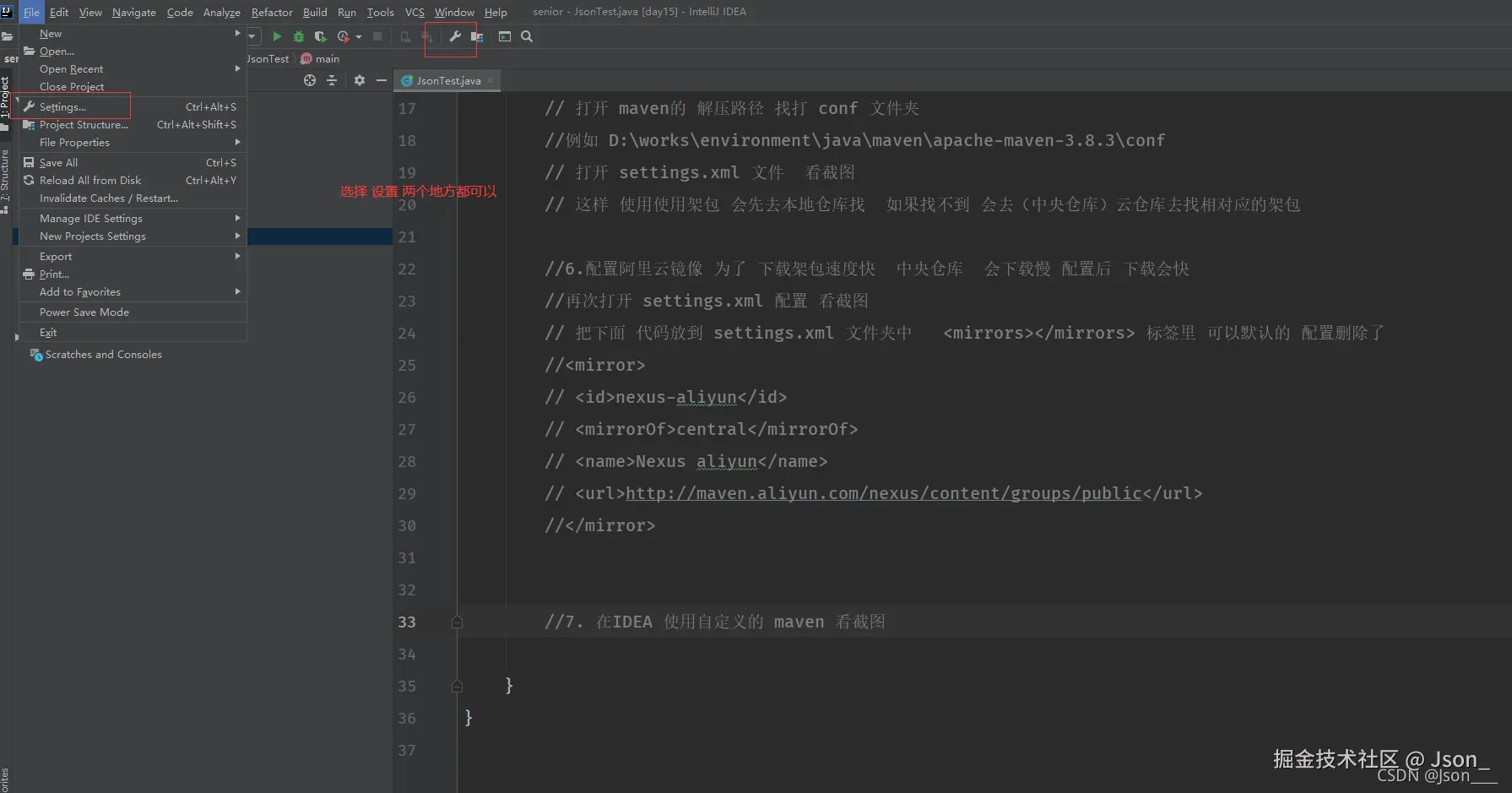
Task: Select Open... in the File menu
Action: [x=133, y=52]
